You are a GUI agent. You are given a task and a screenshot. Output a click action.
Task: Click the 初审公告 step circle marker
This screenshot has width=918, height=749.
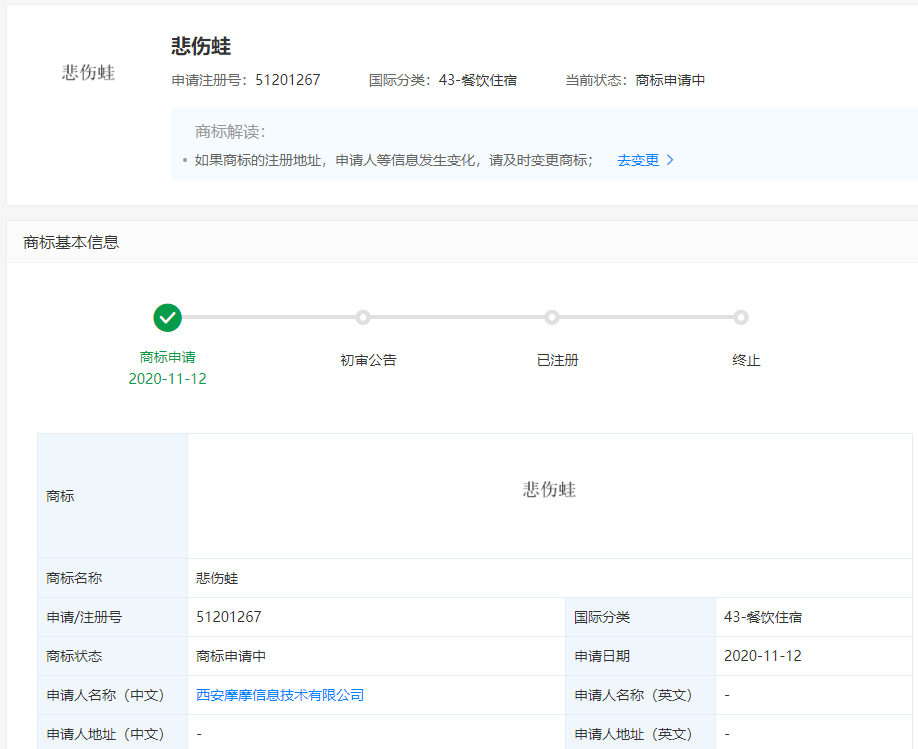click(363, 317)
